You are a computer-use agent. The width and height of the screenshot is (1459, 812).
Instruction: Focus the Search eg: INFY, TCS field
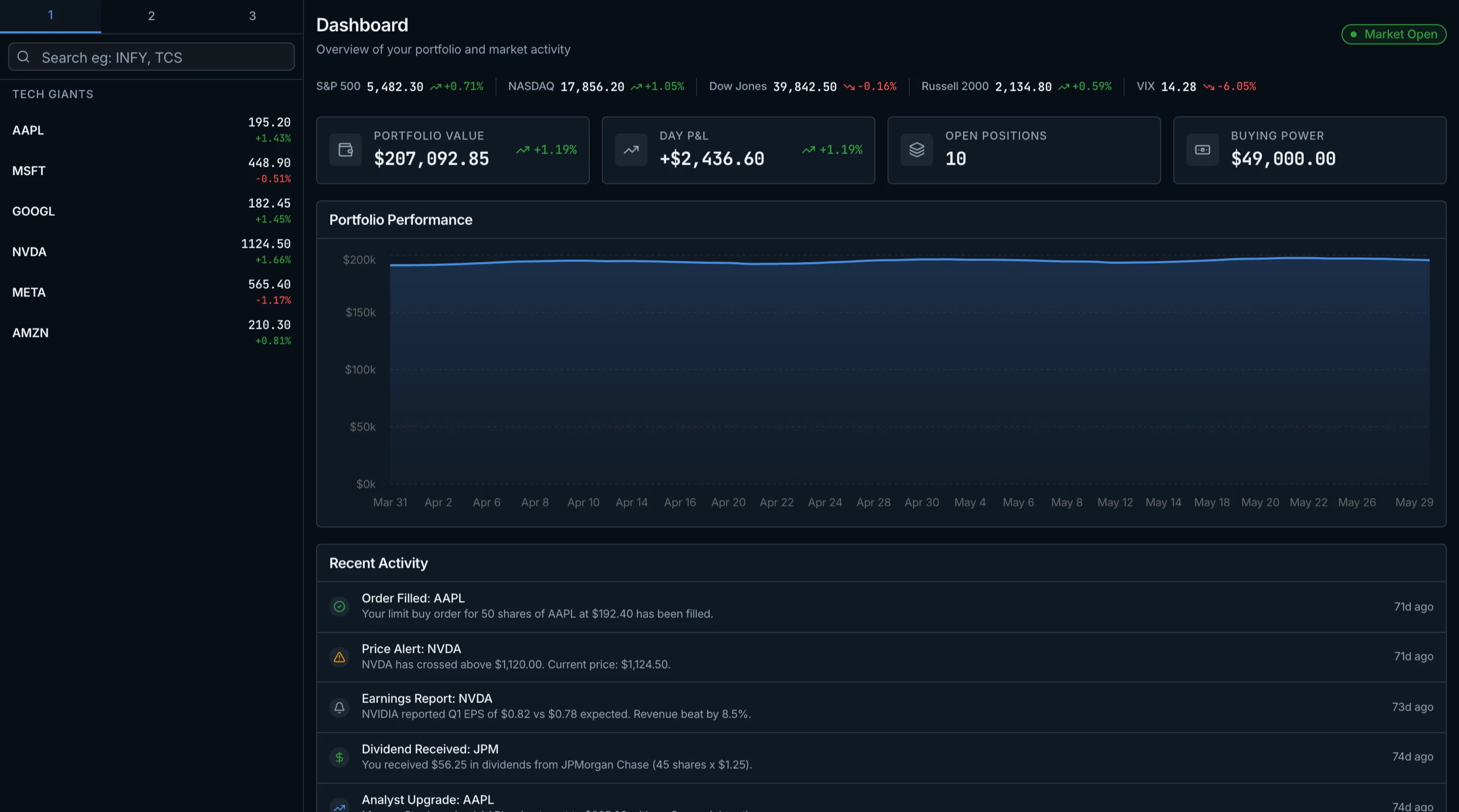[151, 57]
